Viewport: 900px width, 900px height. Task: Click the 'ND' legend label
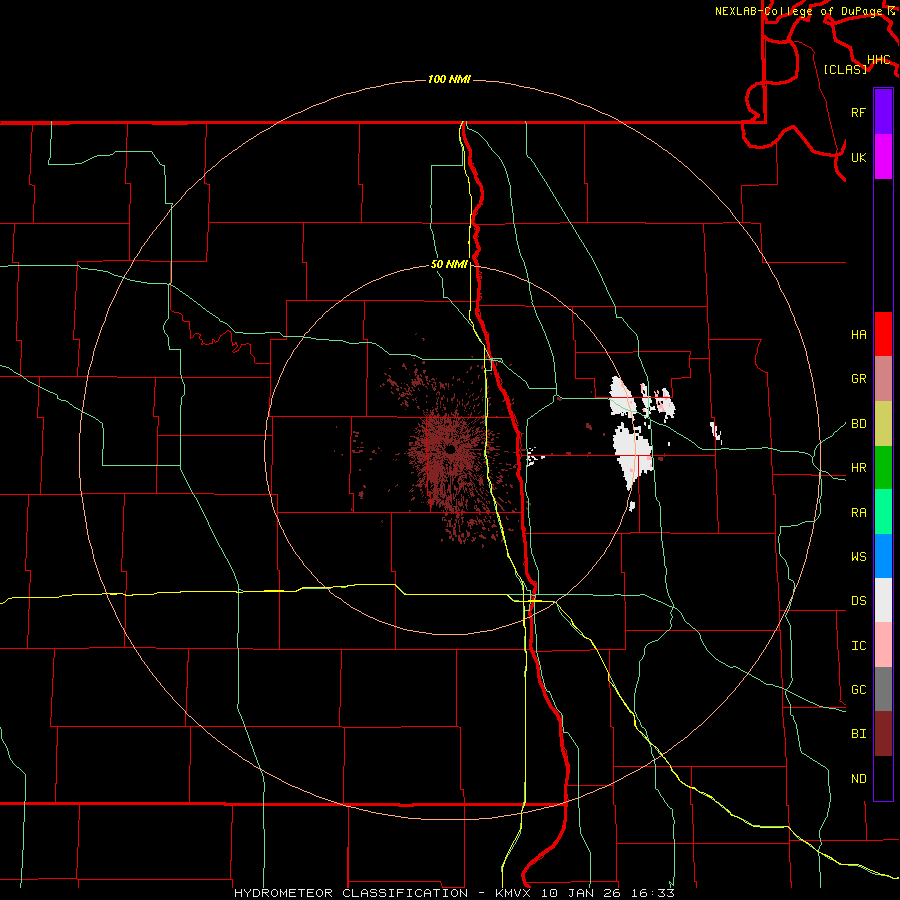tap(858, 779)
